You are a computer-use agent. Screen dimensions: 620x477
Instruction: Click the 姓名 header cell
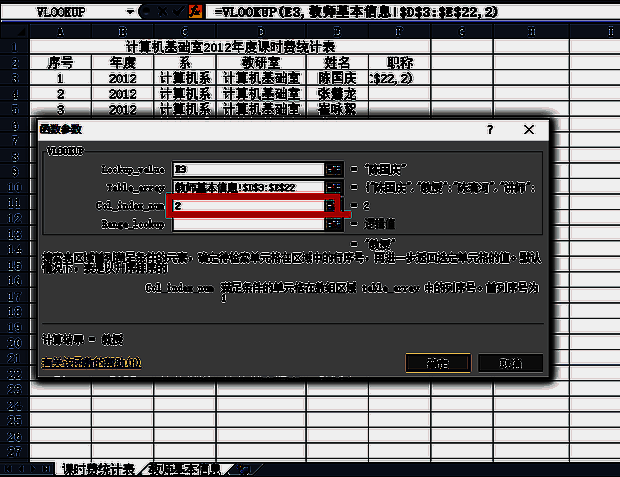click(x=337, y=62)
